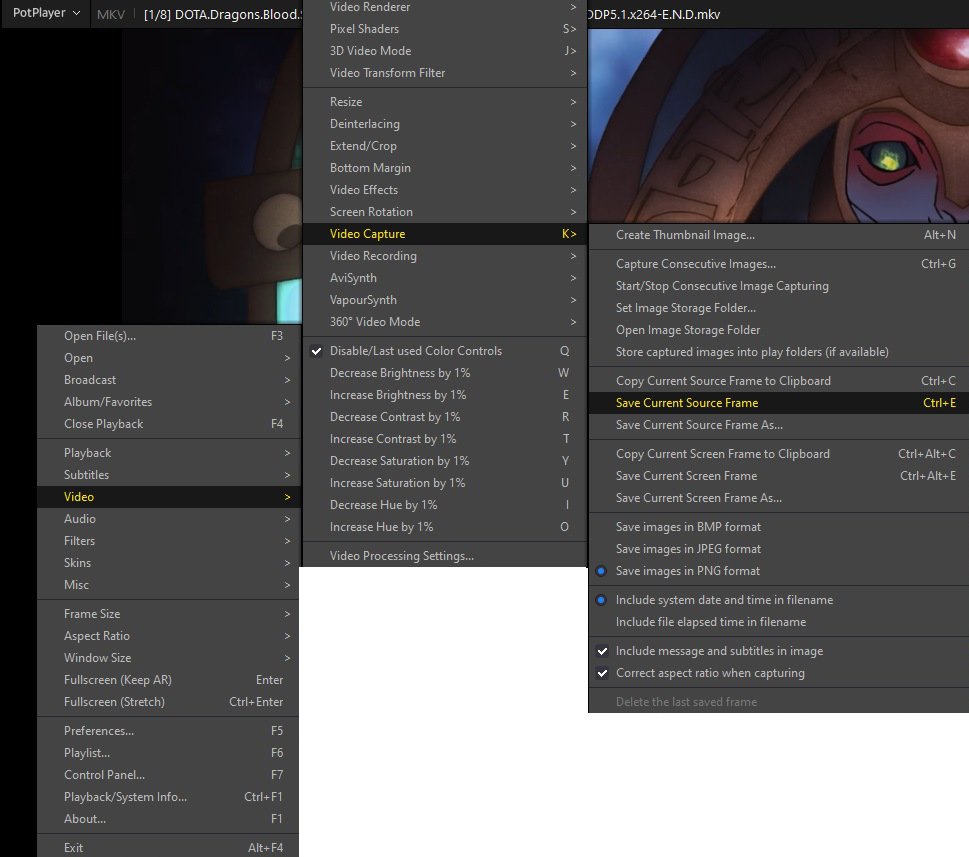Click Decrease Hue by 1%
969x857 pixels.
pos(444,505)
